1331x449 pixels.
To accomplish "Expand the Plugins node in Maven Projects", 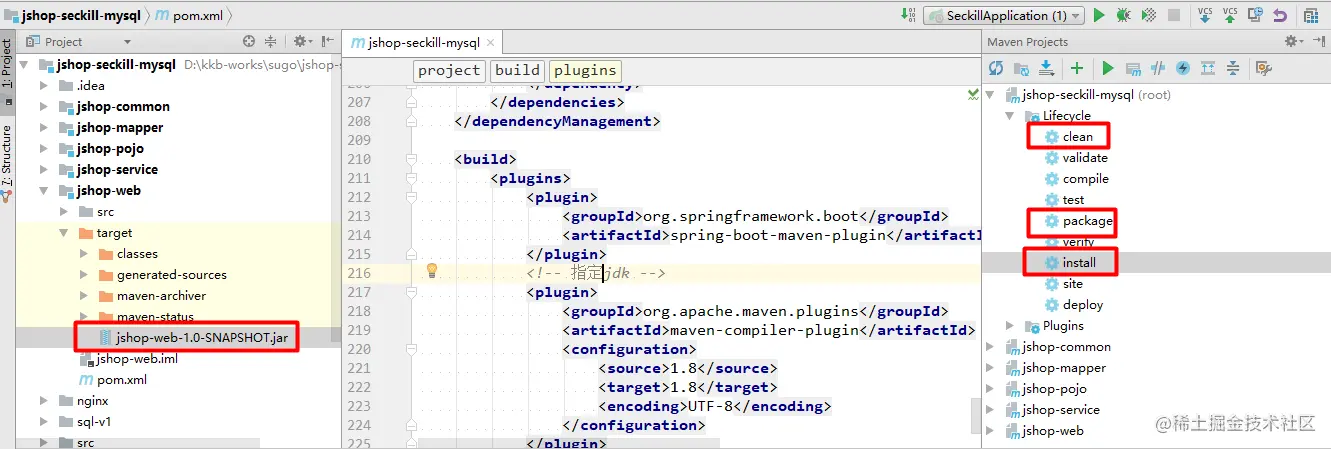I will point(1009,326).
